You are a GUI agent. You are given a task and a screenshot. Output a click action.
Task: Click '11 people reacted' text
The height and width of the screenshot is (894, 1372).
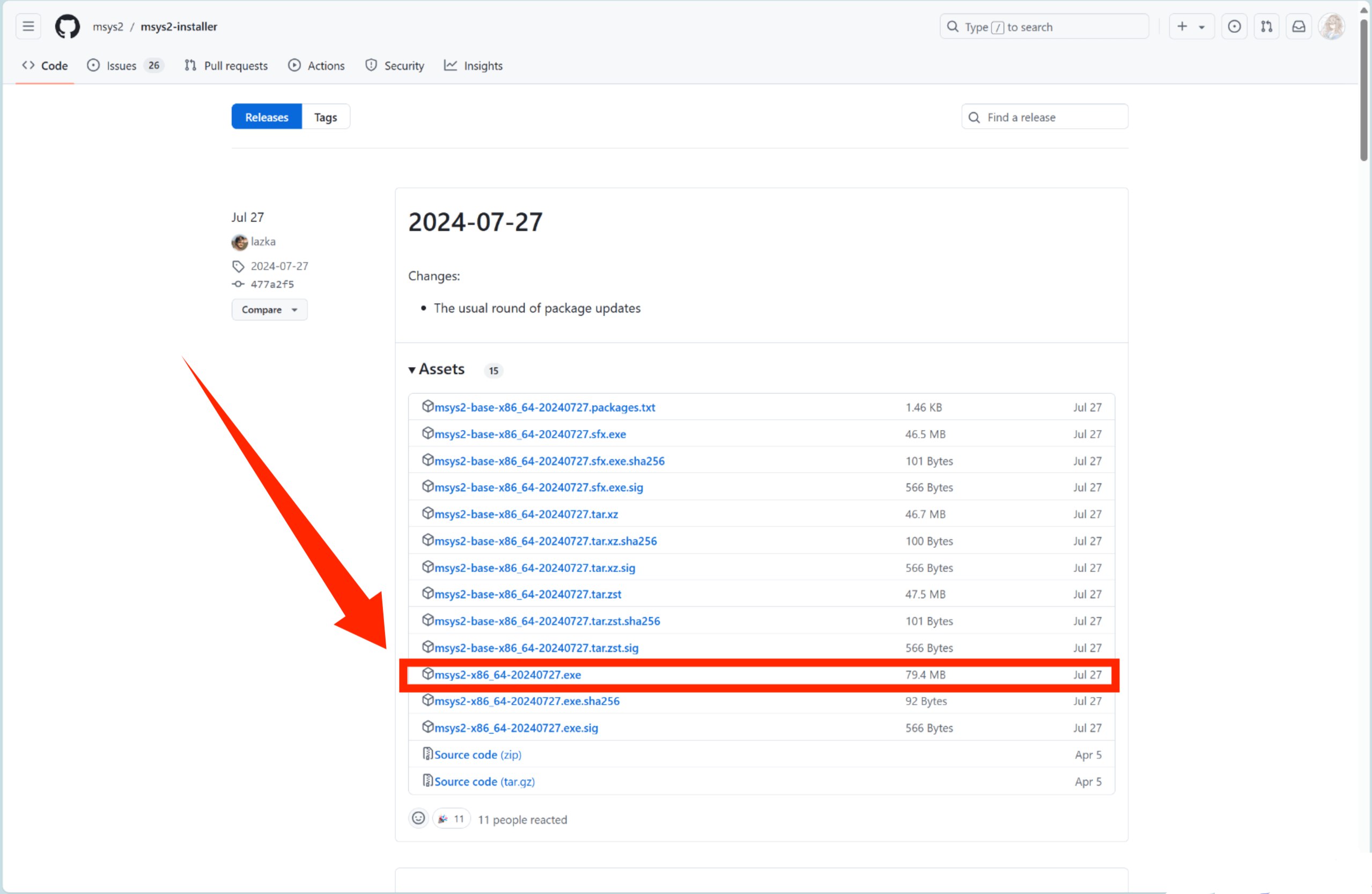click(x=522, y=819)
